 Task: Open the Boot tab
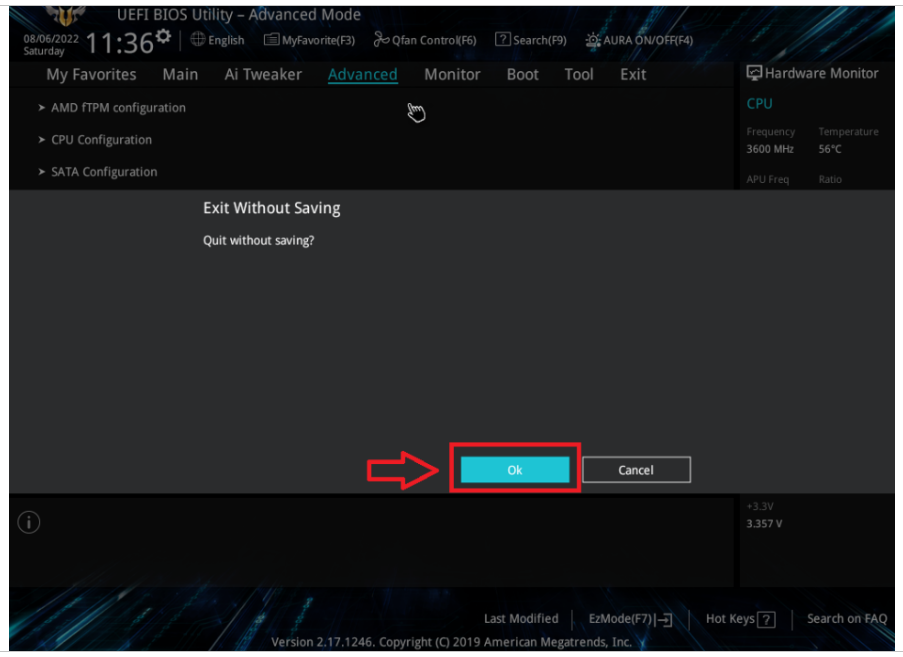(522, 74)
